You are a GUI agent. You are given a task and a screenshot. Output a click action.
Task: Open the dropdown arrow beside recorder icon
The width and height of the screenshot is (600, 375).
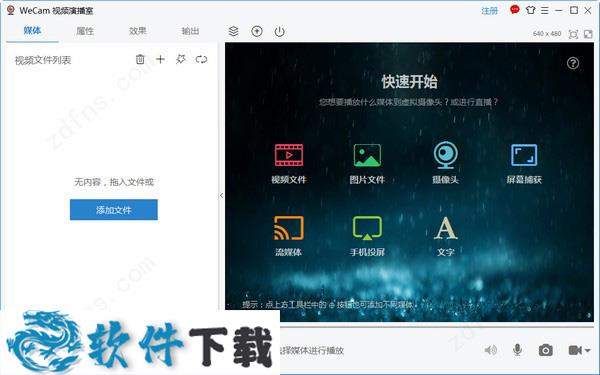click(587, 350)
